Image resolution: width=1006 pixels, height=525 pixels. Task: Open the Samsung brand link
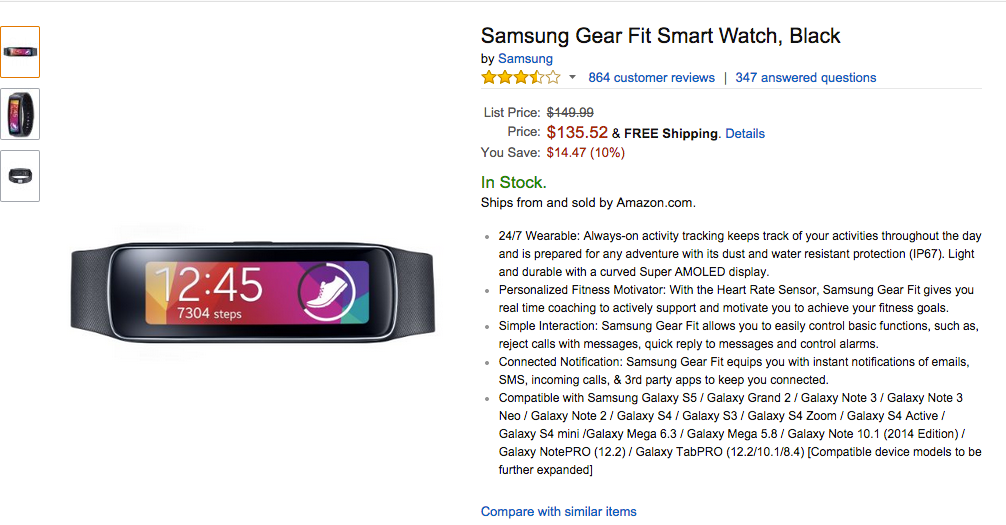click(x=525, y=59)
